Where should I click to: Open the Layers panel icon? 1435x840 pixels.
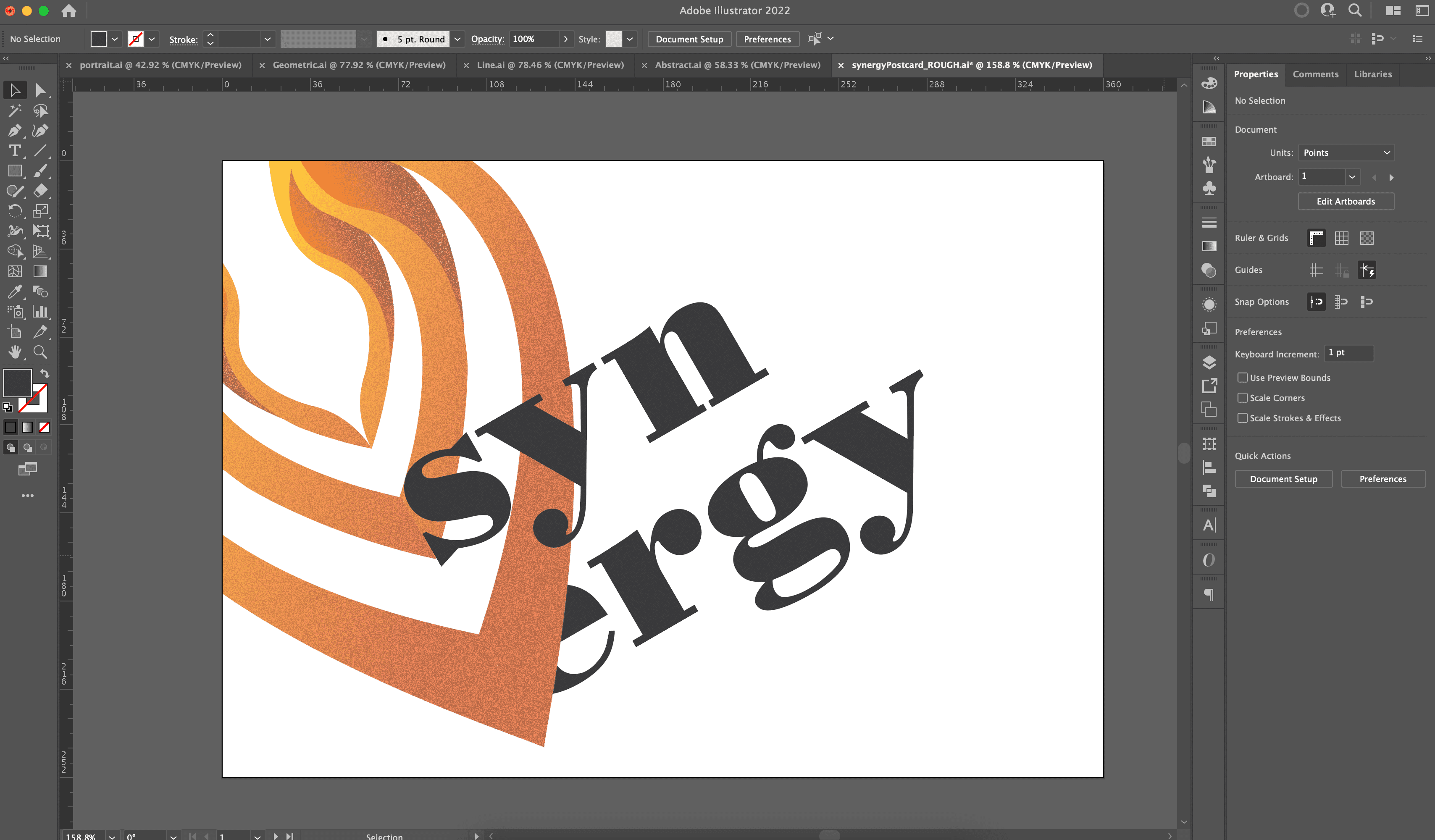pyautogui.click(x=1209, y=362)
